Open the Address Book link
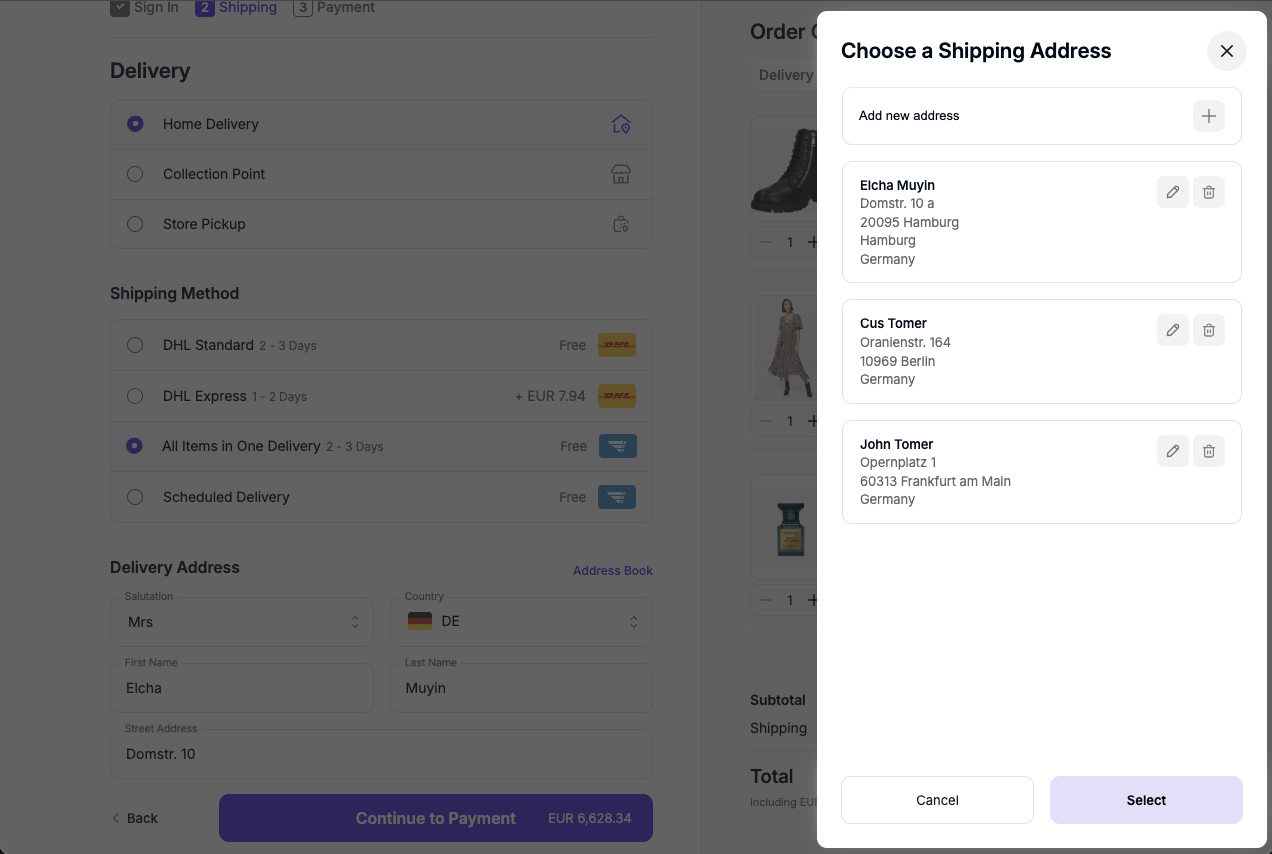Viewport: 1272px width, 854px height. (x=613, y=571)
